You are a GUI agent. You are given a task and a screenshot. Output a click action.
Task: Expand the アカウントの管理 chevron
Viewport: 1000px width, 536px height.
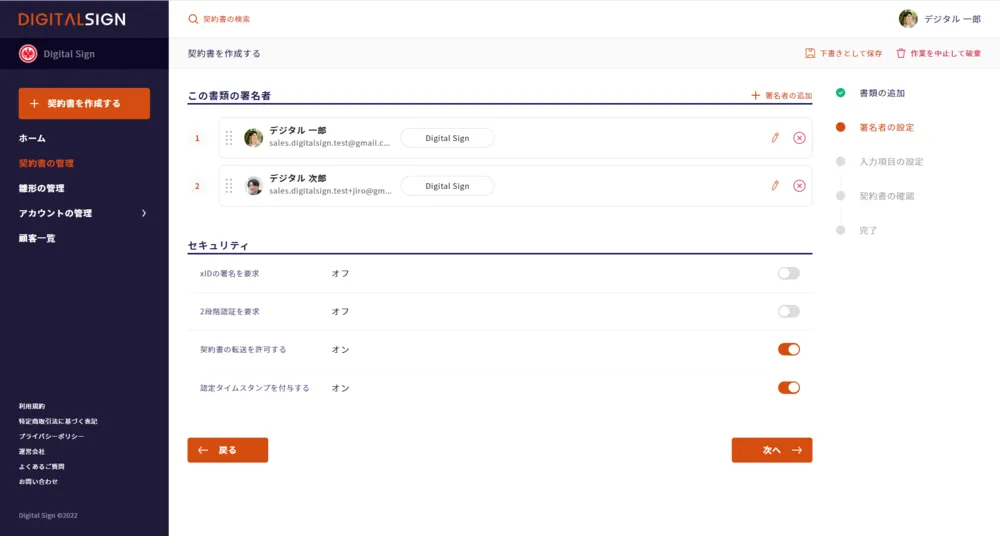(144, 213)
